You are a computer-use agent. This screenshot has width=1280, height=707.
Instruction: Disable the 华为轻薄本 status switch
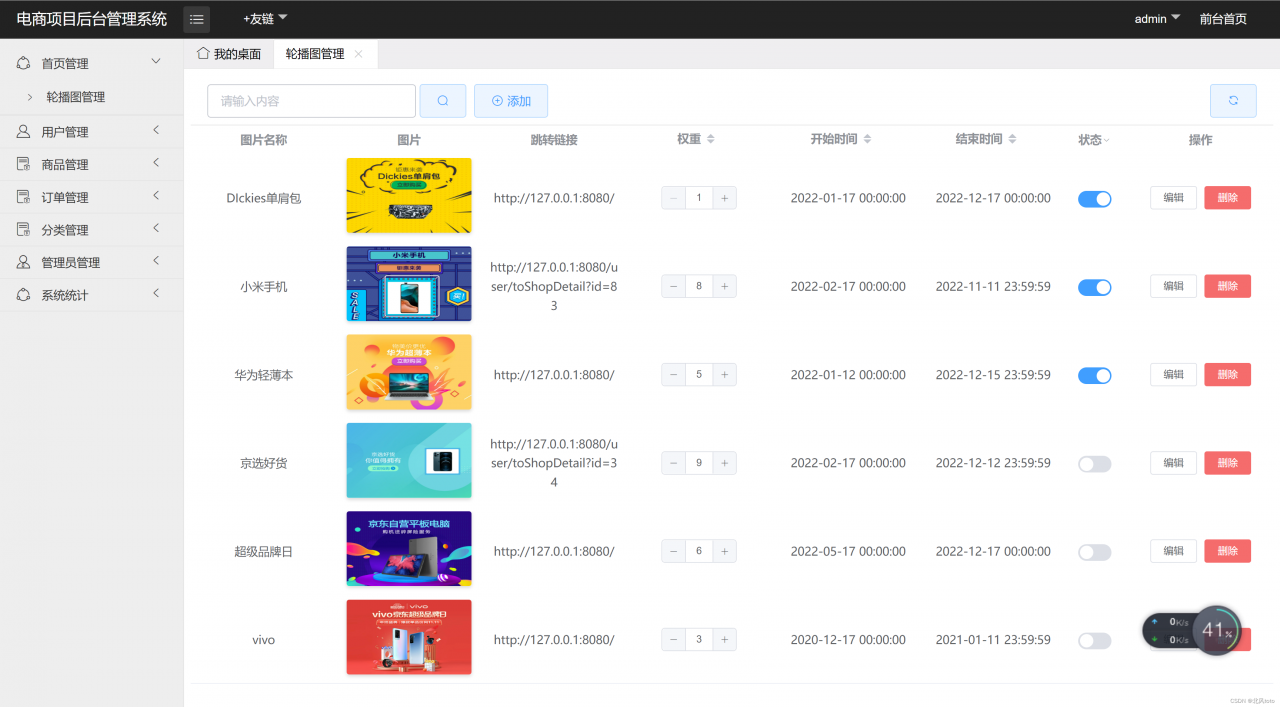(1094, 376)
